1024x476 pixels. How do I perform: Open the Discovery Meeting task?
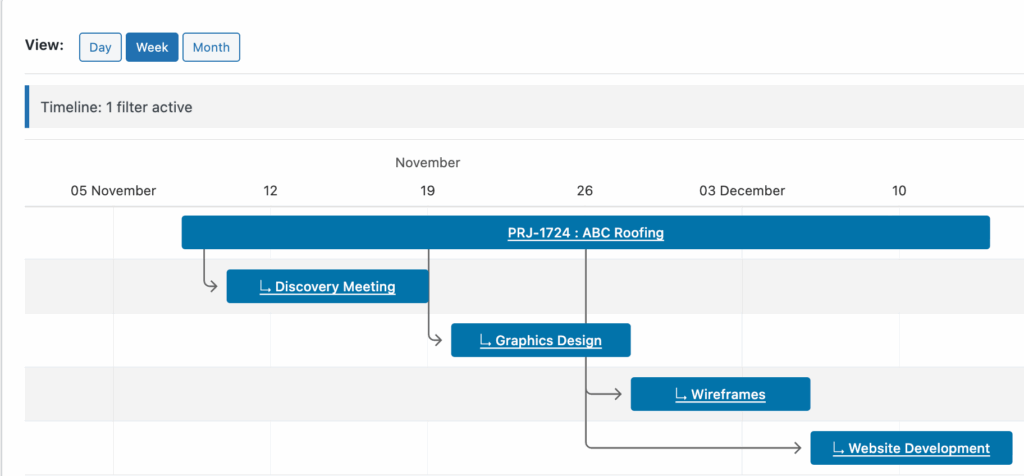(x=335, y=287)
